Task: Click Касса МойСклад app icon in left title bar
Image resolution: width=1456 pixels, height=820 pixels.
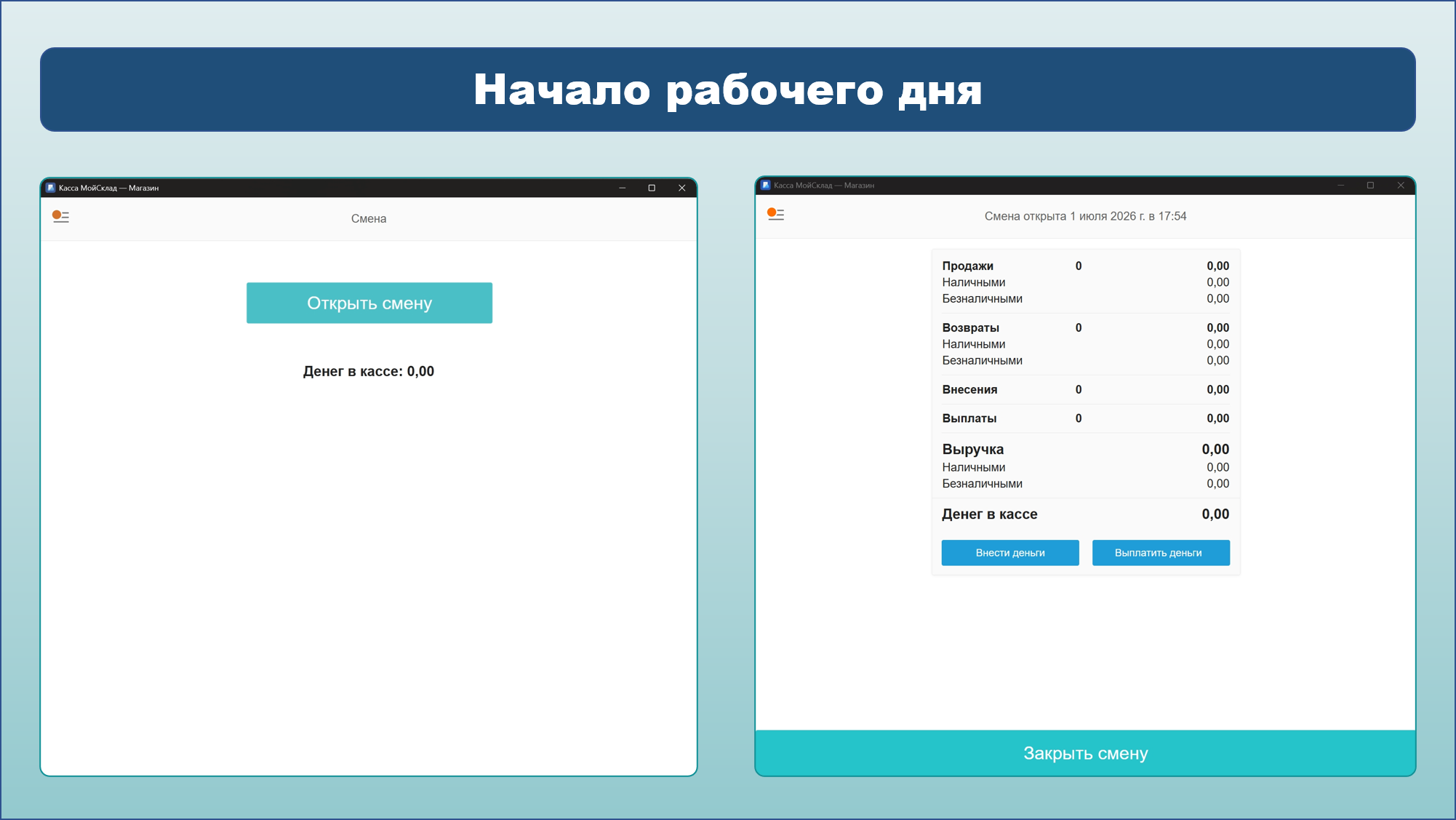Action: pos(50,188)
